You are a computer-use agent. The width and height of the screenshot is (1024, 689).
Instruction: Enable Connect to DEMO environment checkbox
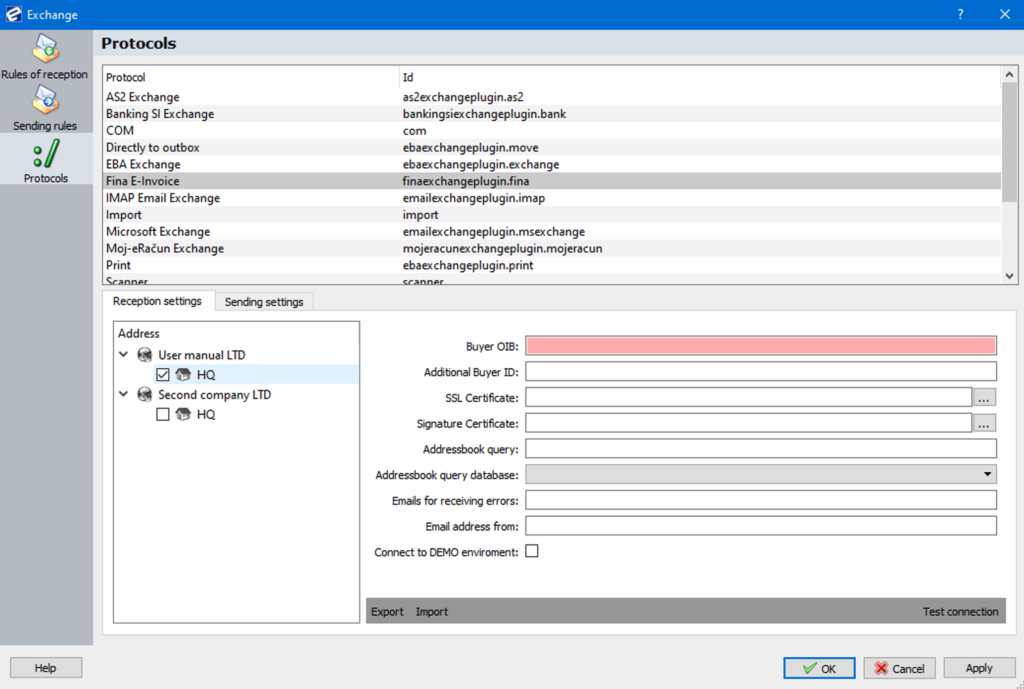[x=532, y=551]
